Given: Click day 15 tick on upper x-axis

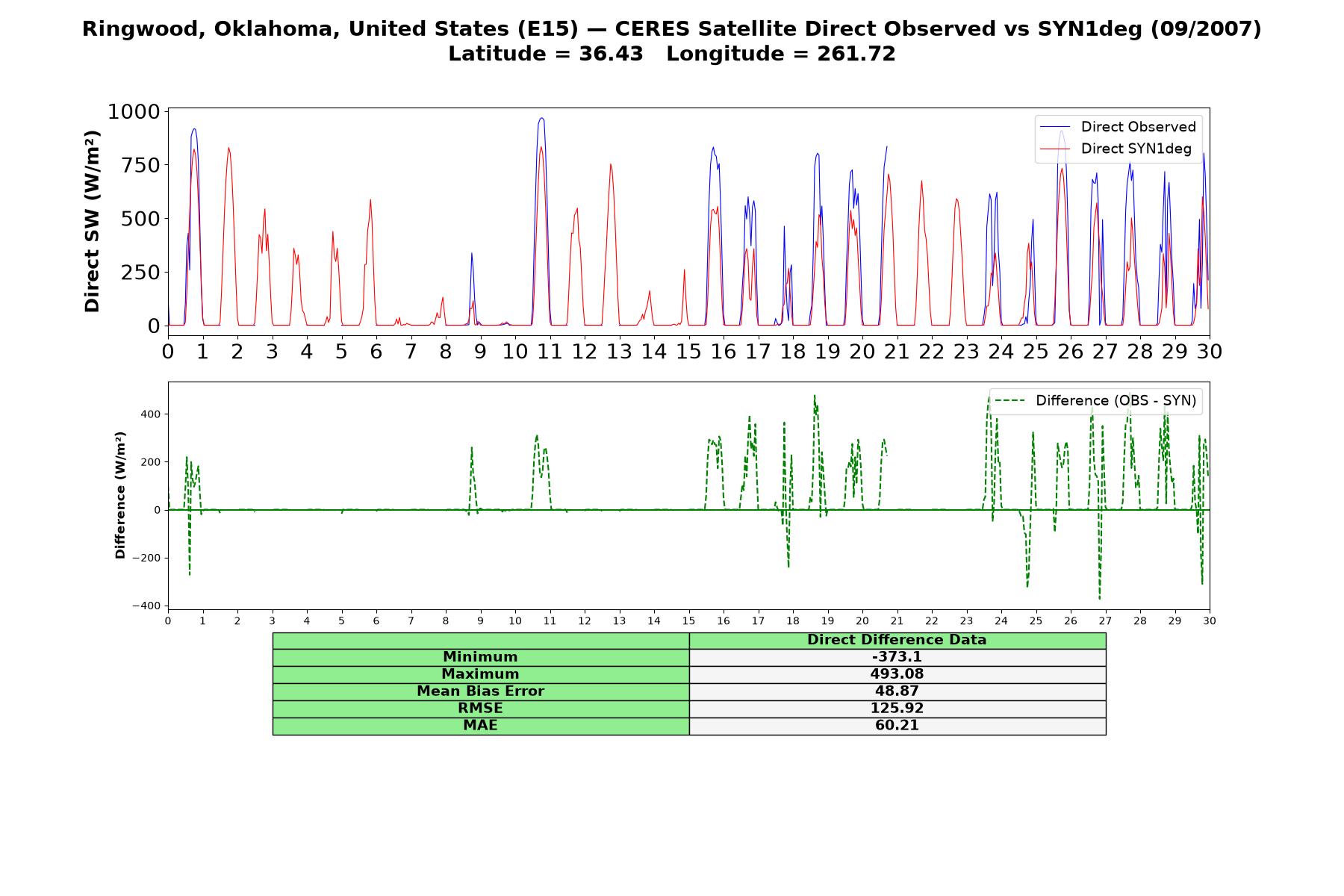Looking at the screenshot, I should pos(688,351).
